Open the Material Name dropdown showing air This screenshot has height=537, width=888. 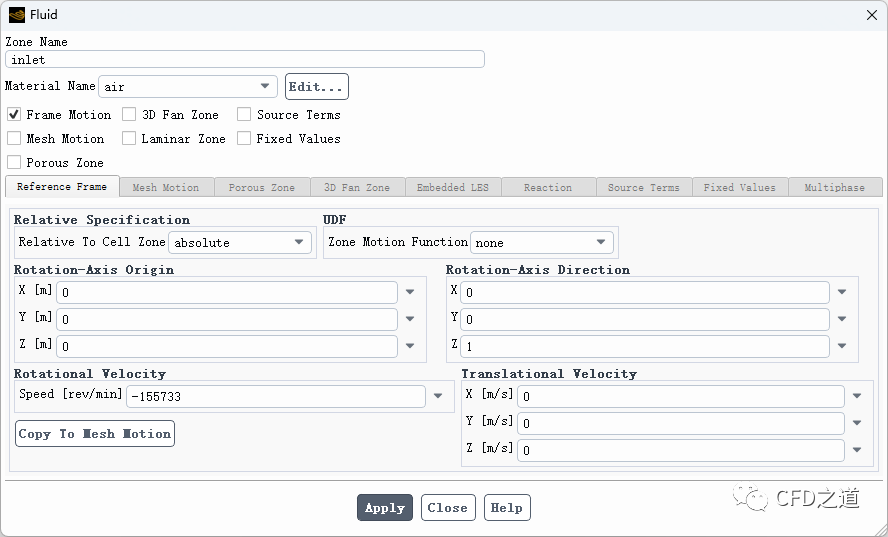(x=188, y=87)
